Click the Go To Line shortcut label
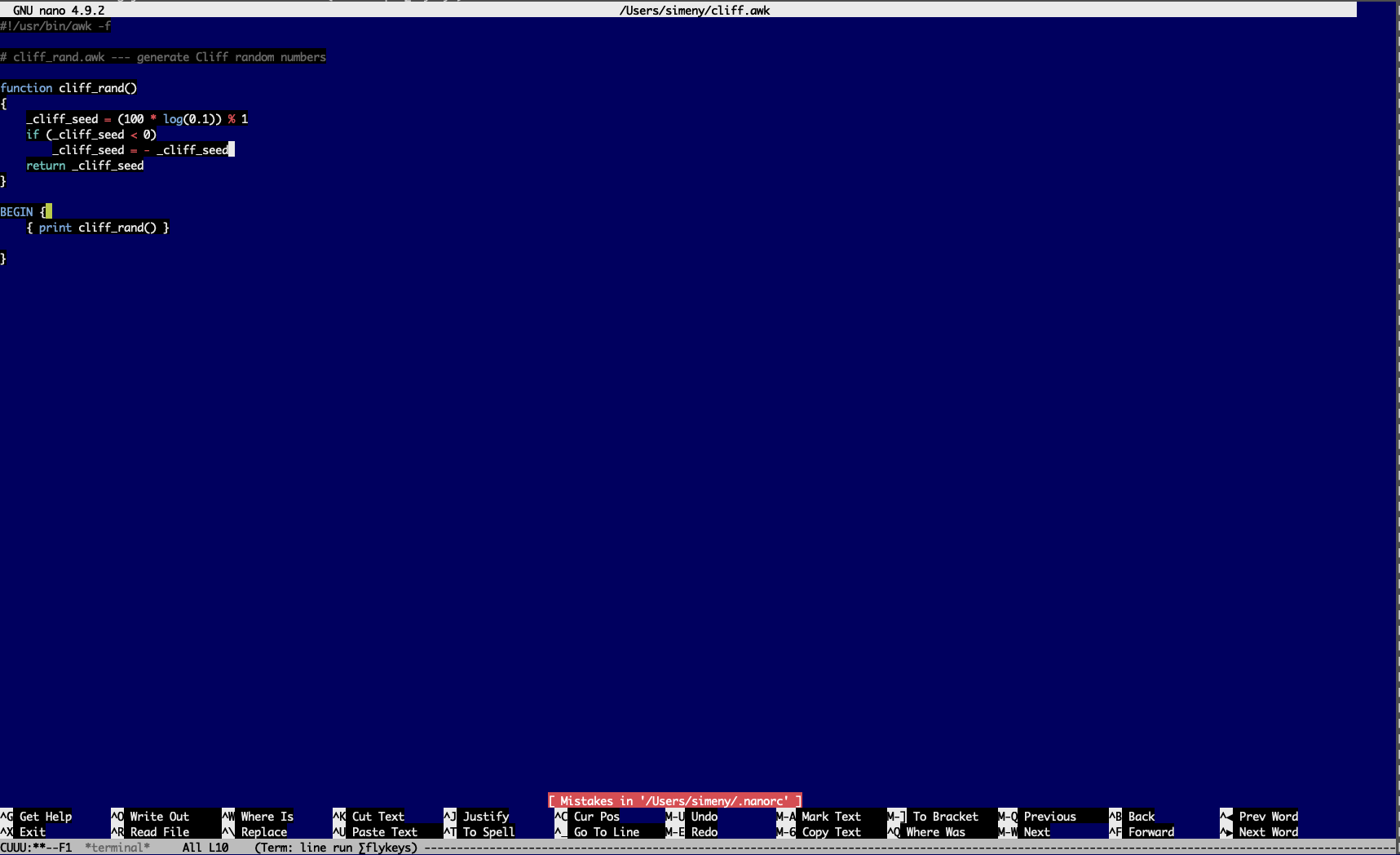1400x855 pixels. [x=607, y=832]
